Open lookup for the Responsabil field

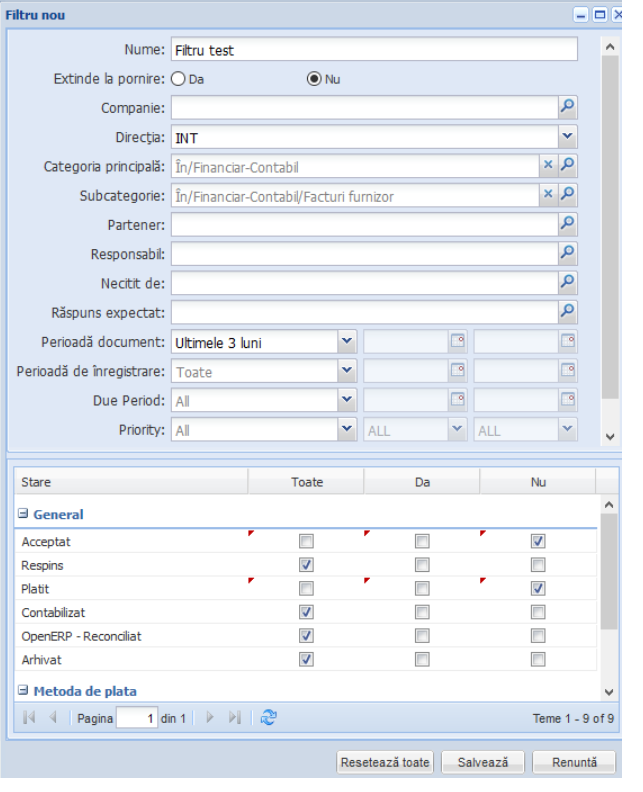click(567, 254)
